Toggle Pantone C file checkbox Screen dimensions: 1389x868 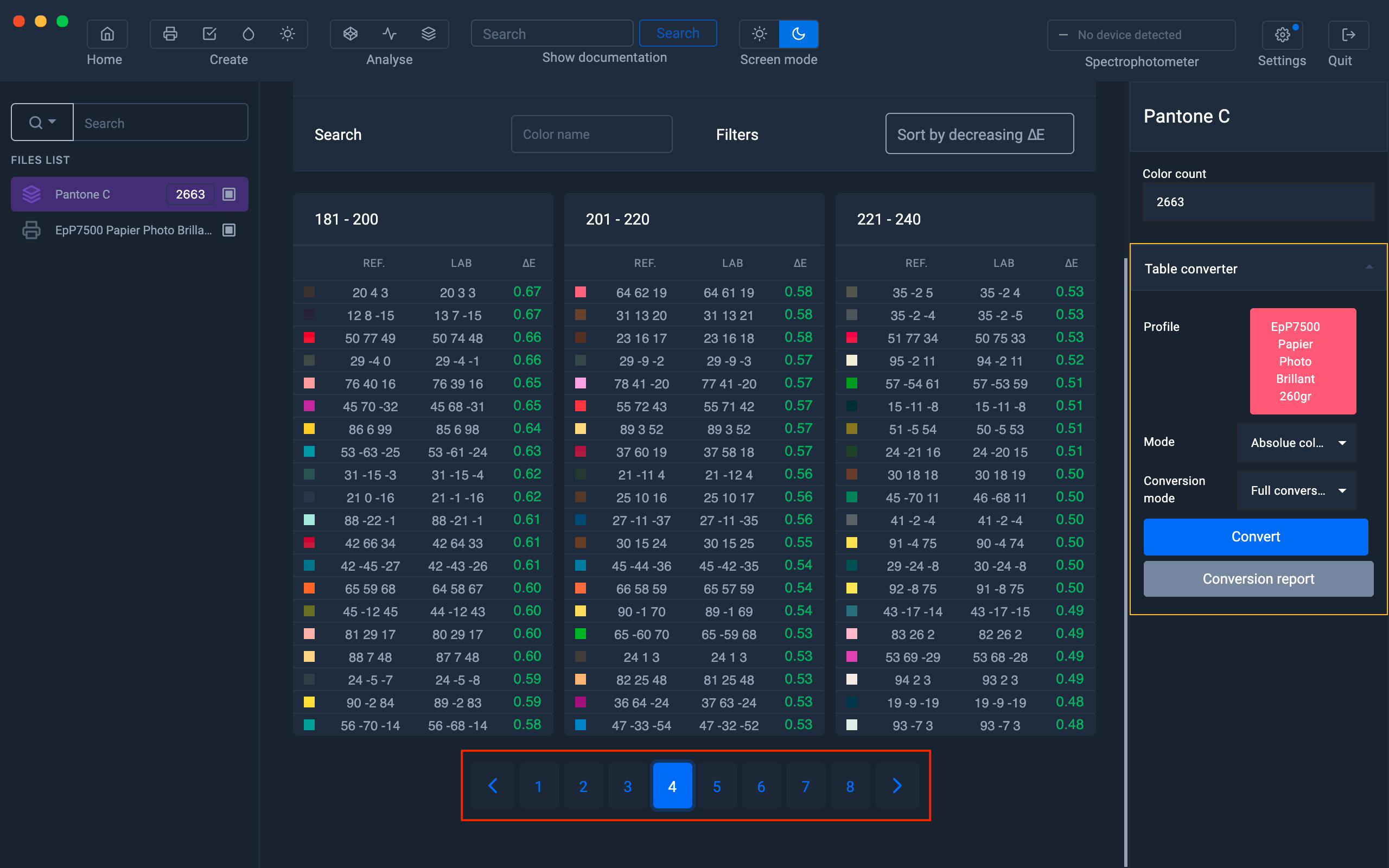[x=229, y=194]
